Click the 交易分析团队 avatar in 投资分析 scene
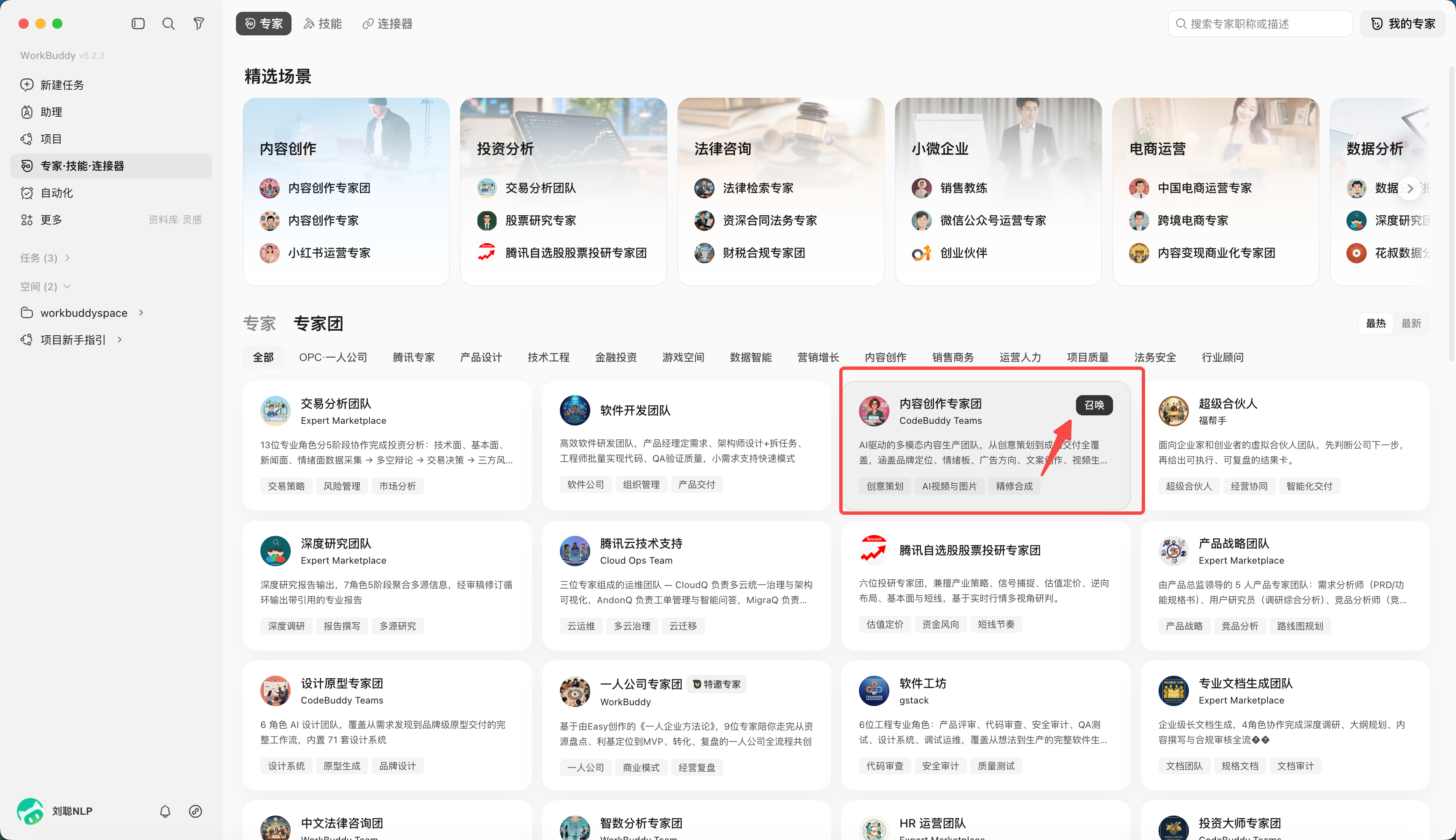 point(487,188)
